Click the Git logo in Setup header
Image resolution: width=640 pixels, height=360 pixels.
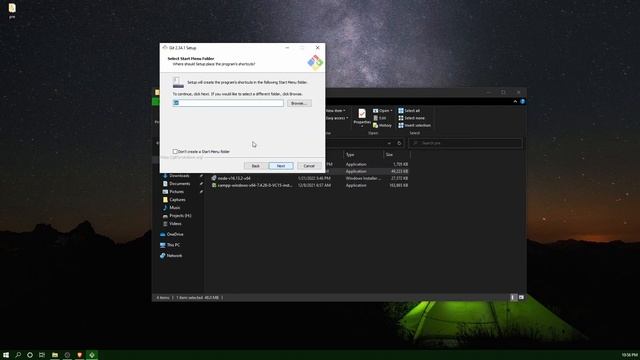[x=315, y=62]
